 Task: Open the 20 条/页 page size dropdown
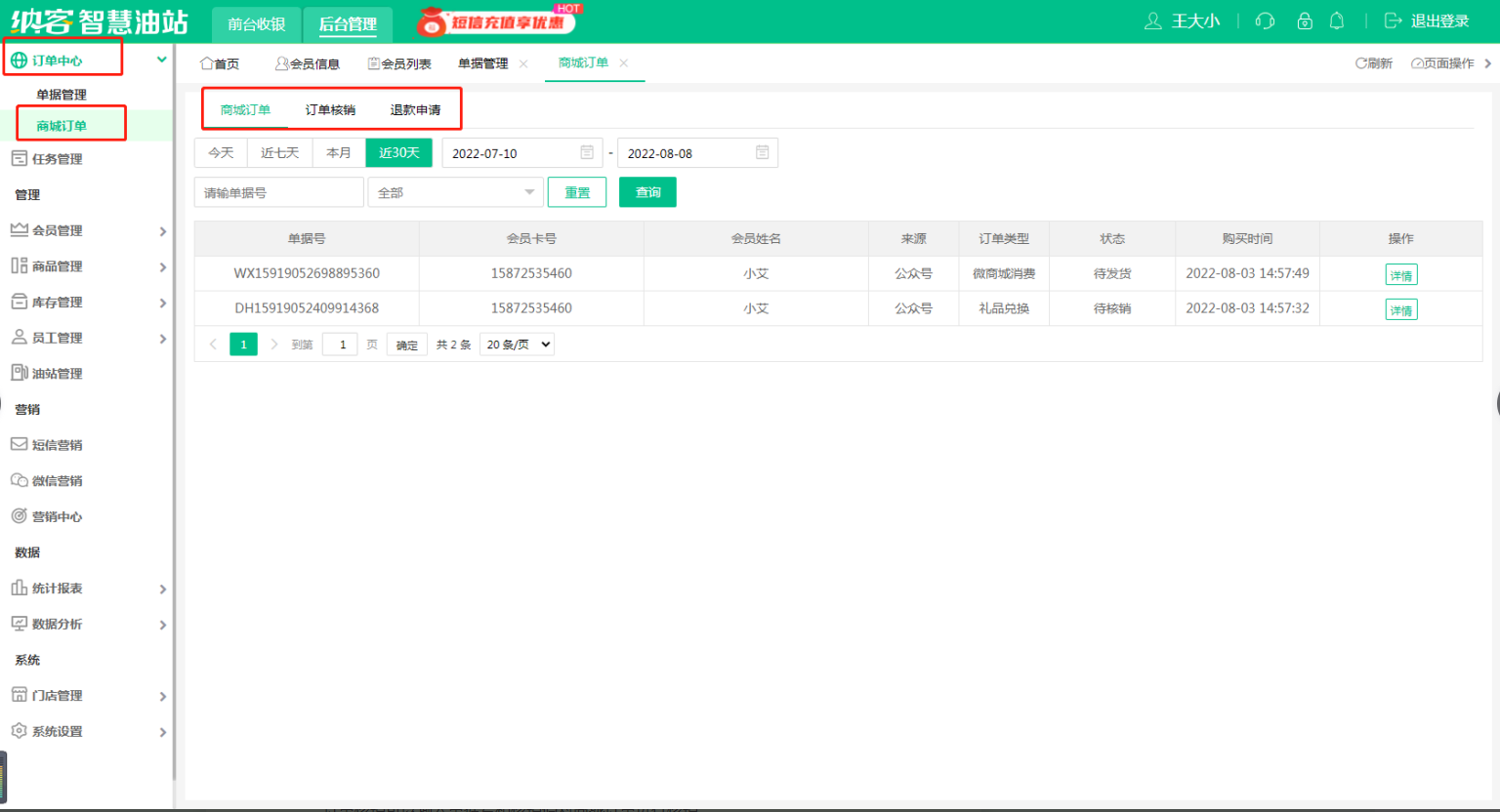pyautogui.click(x=517, y=345)
